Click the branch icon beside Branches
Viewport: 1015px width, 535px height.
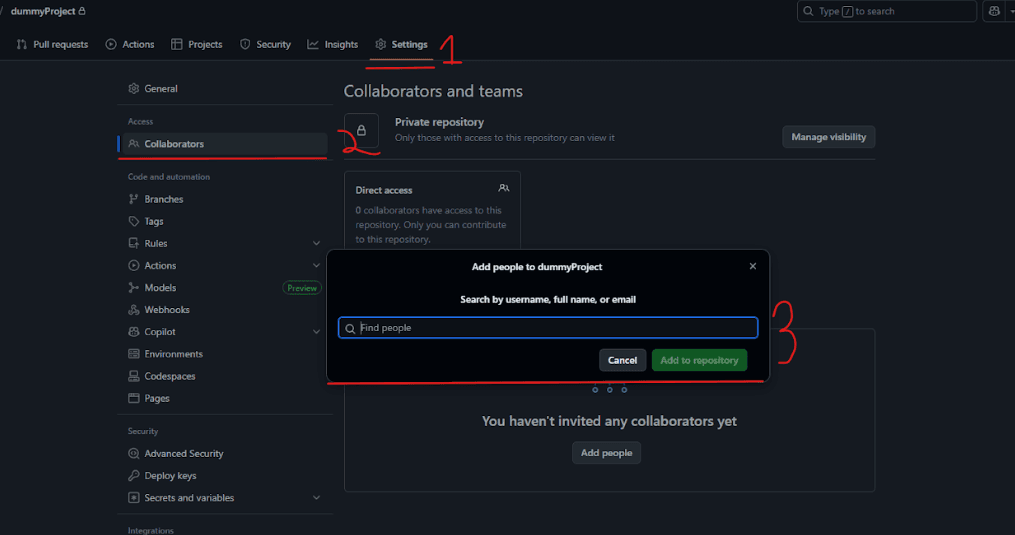pyautogui.click(x=133, y=199)
